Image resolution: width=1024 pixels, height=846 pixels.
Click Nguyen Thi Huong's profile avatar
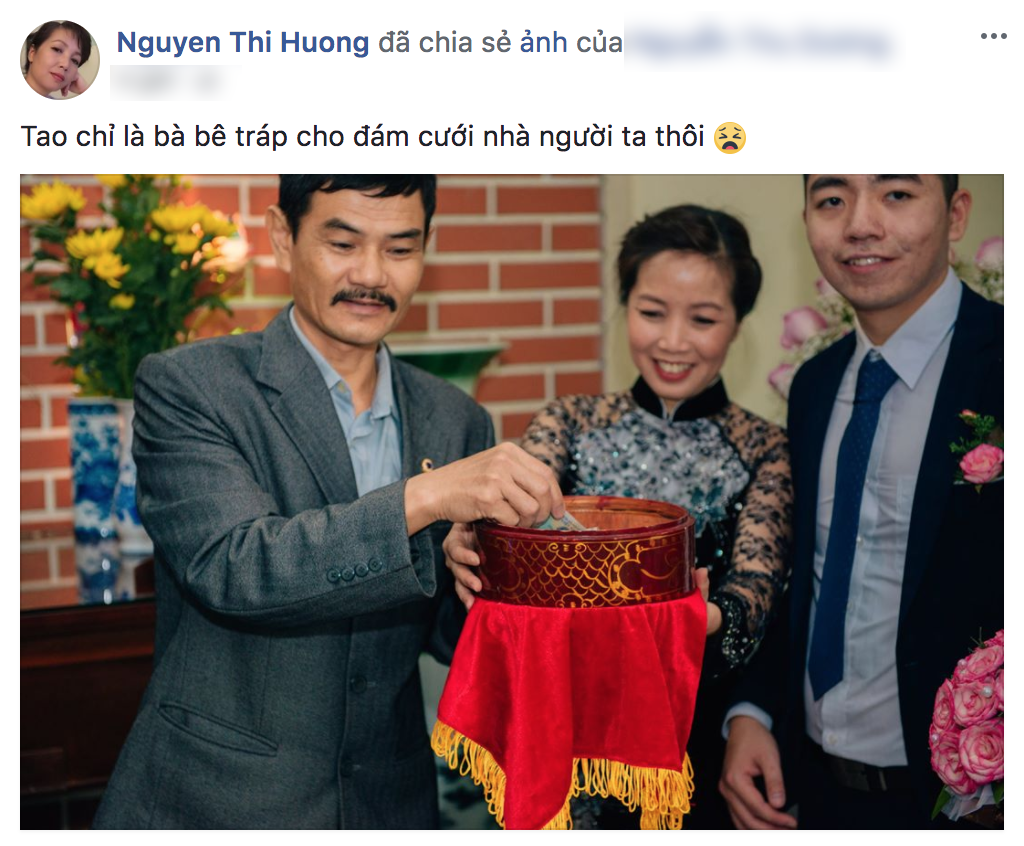point(60,60)
